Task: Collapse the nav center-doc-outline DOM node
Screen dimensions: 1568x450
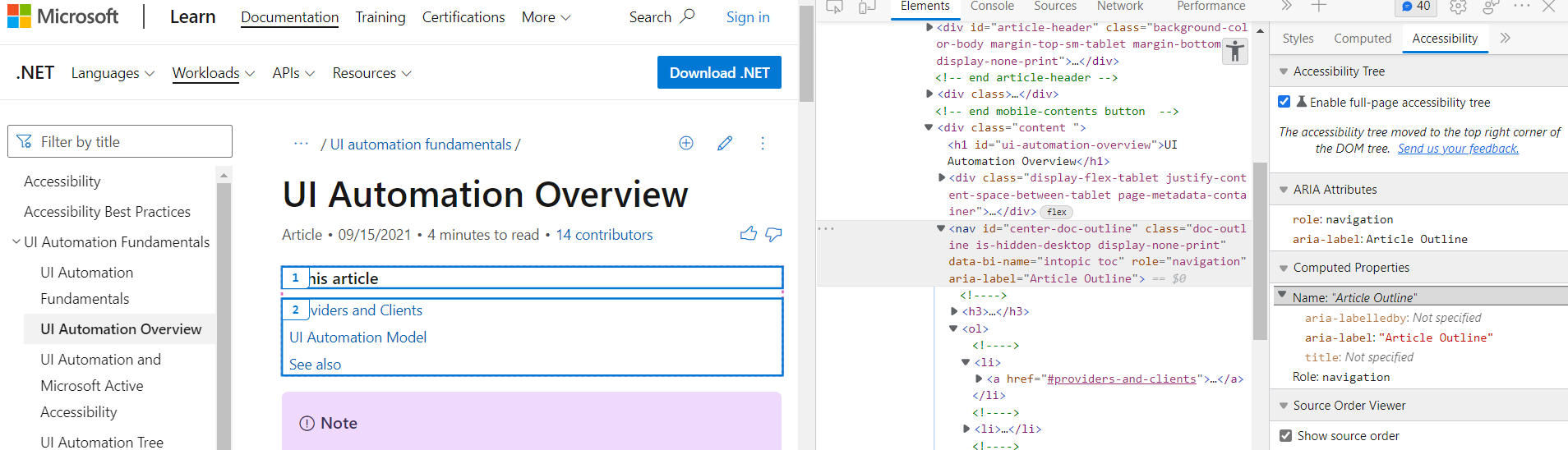Action: point(941,228)
